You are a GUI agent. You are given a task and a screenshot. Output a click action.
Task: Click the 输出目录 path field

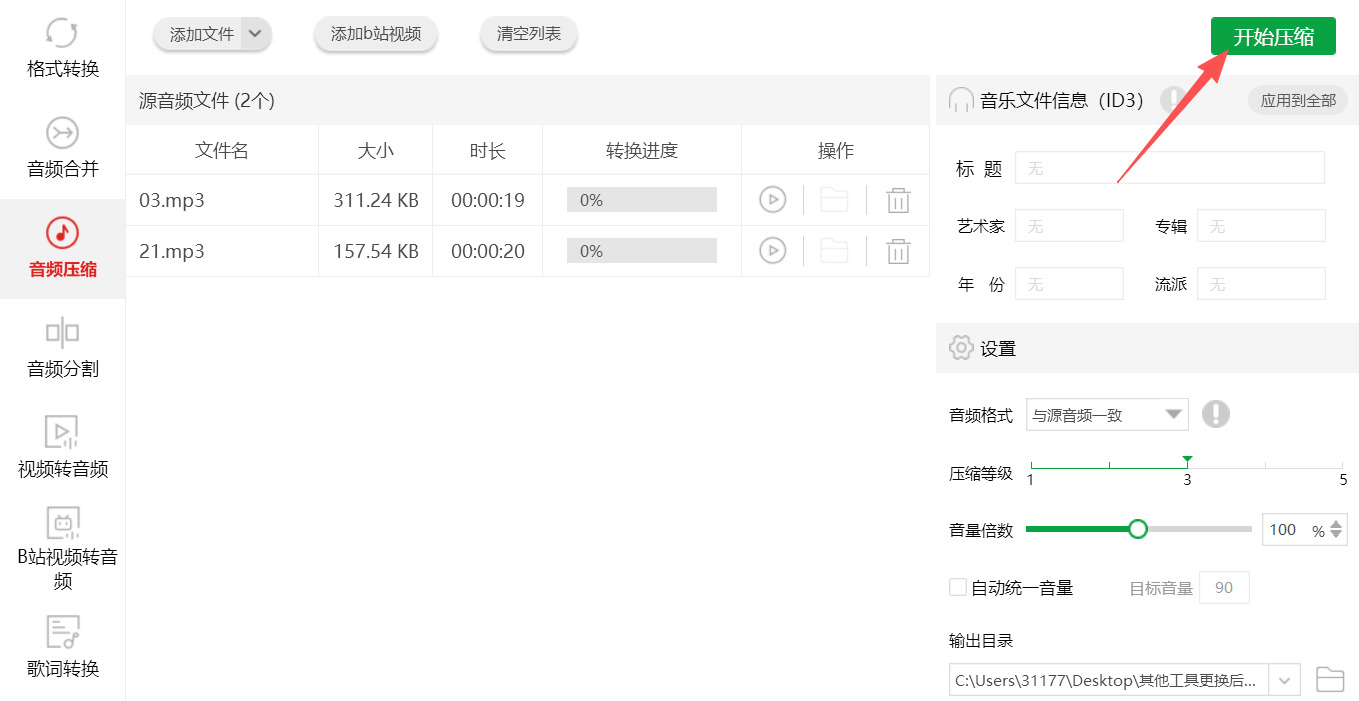coord(1109,680)
